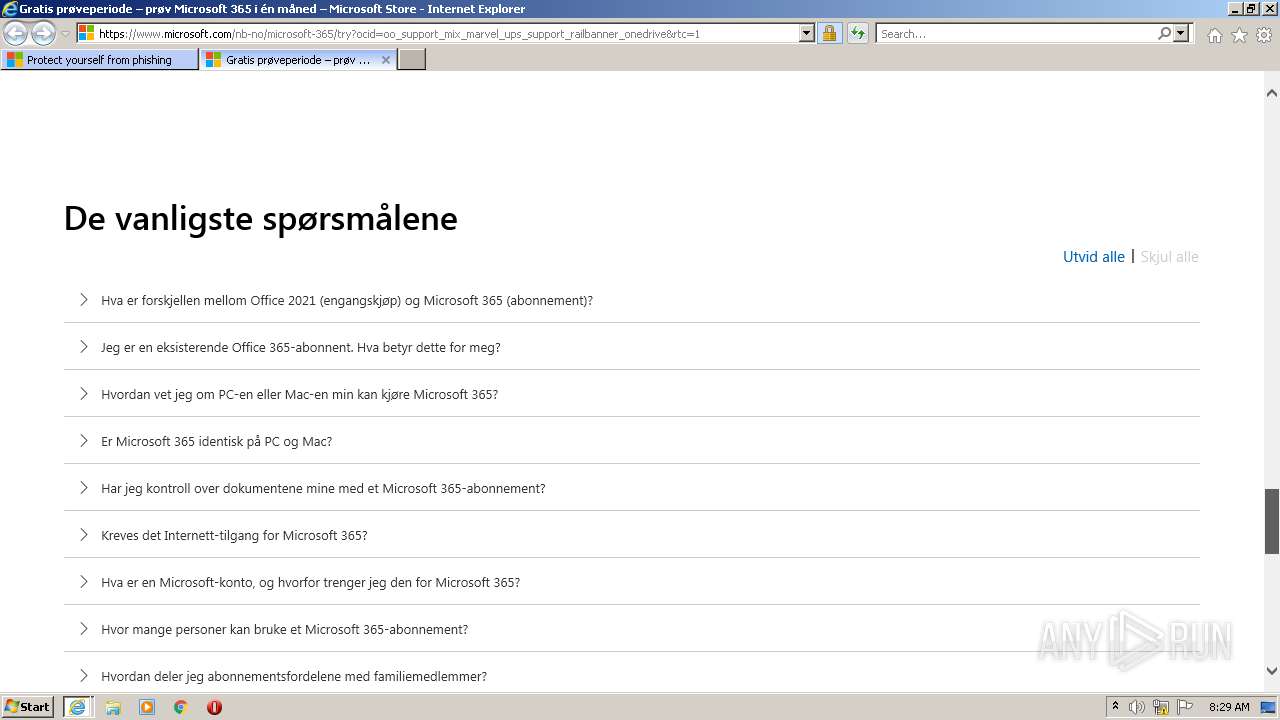Click the scrollbar up arrow

1272,93
